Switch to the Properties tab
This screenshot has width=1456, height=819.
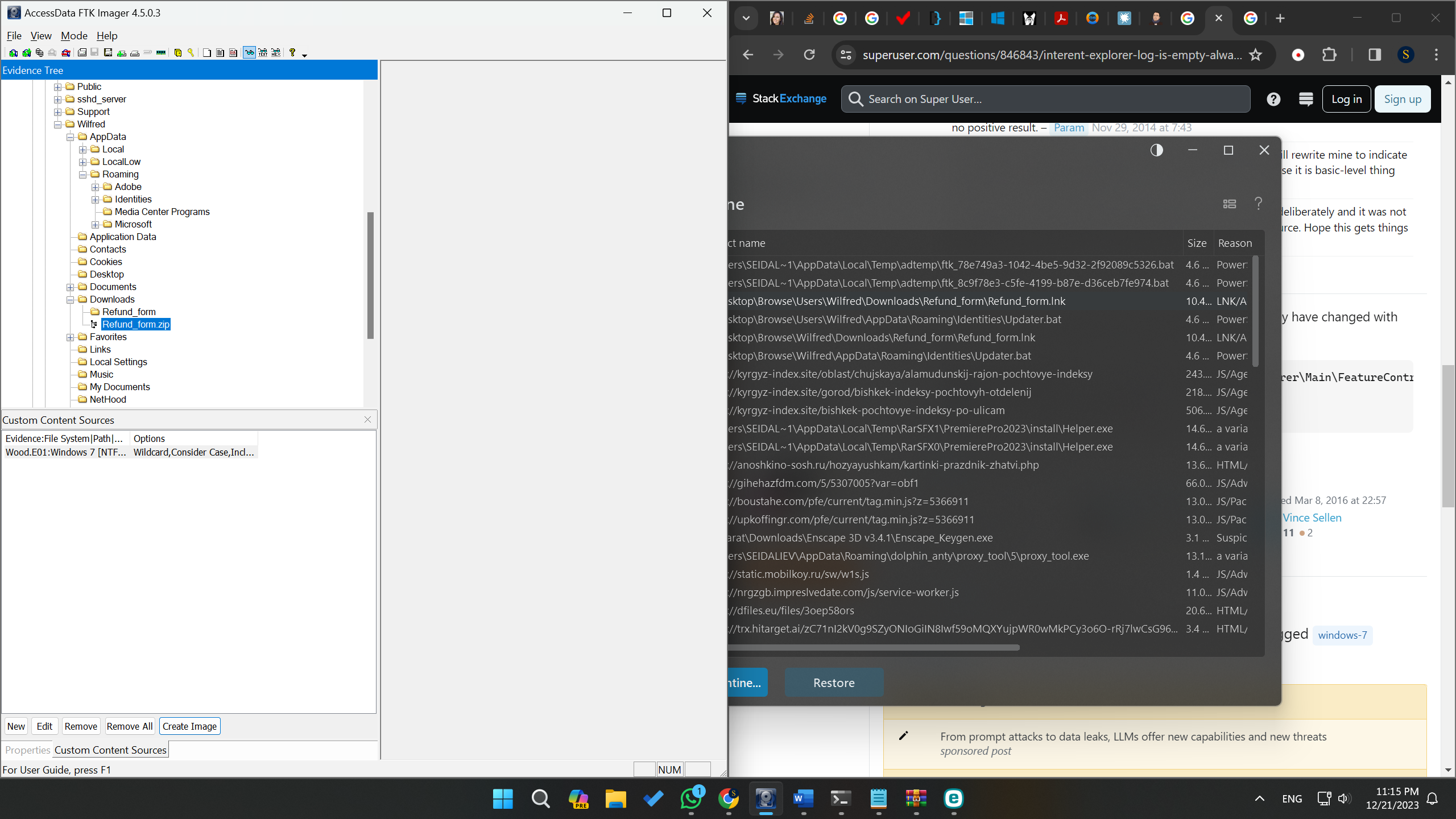click(27, 750)
